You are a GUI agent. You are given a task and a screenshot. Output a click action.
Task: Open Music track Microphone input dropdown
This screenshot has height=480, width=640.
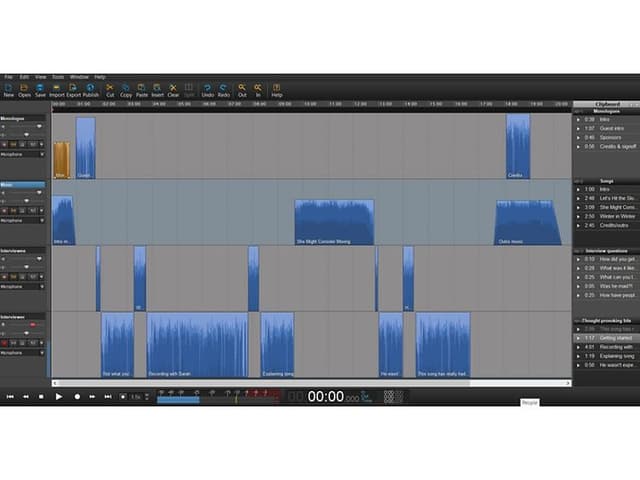[x=22, y=220]
